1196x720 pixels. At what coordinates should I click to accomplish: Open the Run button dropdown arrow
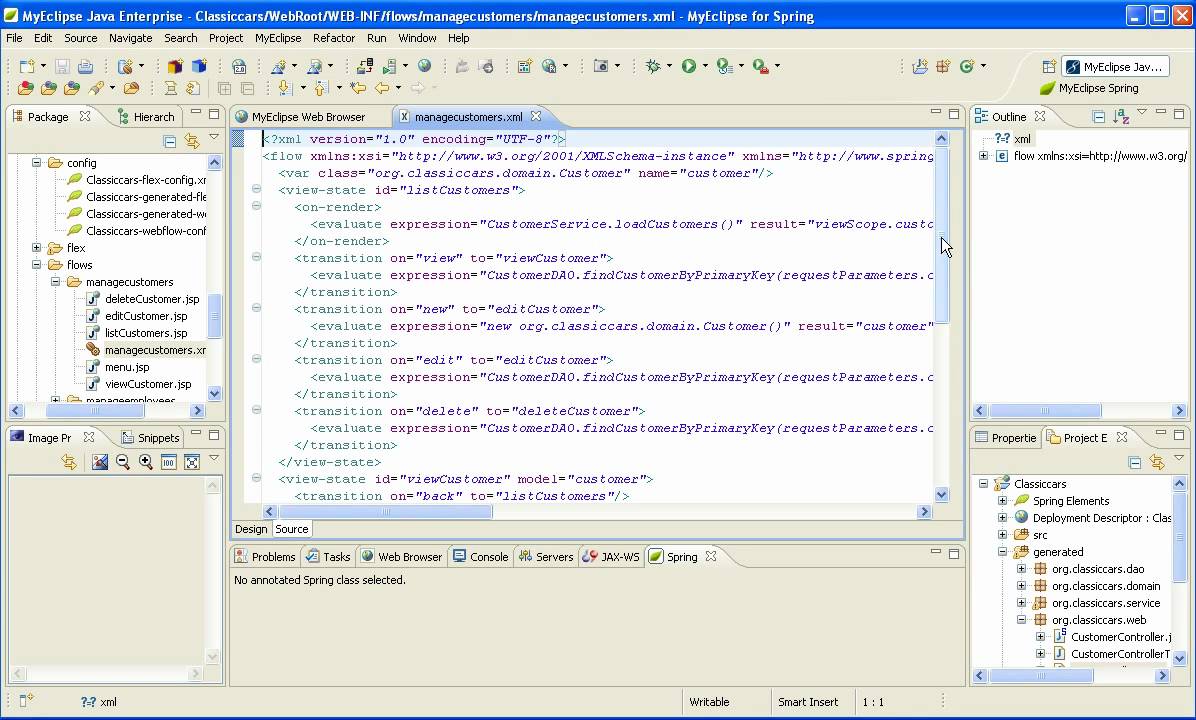tap(705, 66)
